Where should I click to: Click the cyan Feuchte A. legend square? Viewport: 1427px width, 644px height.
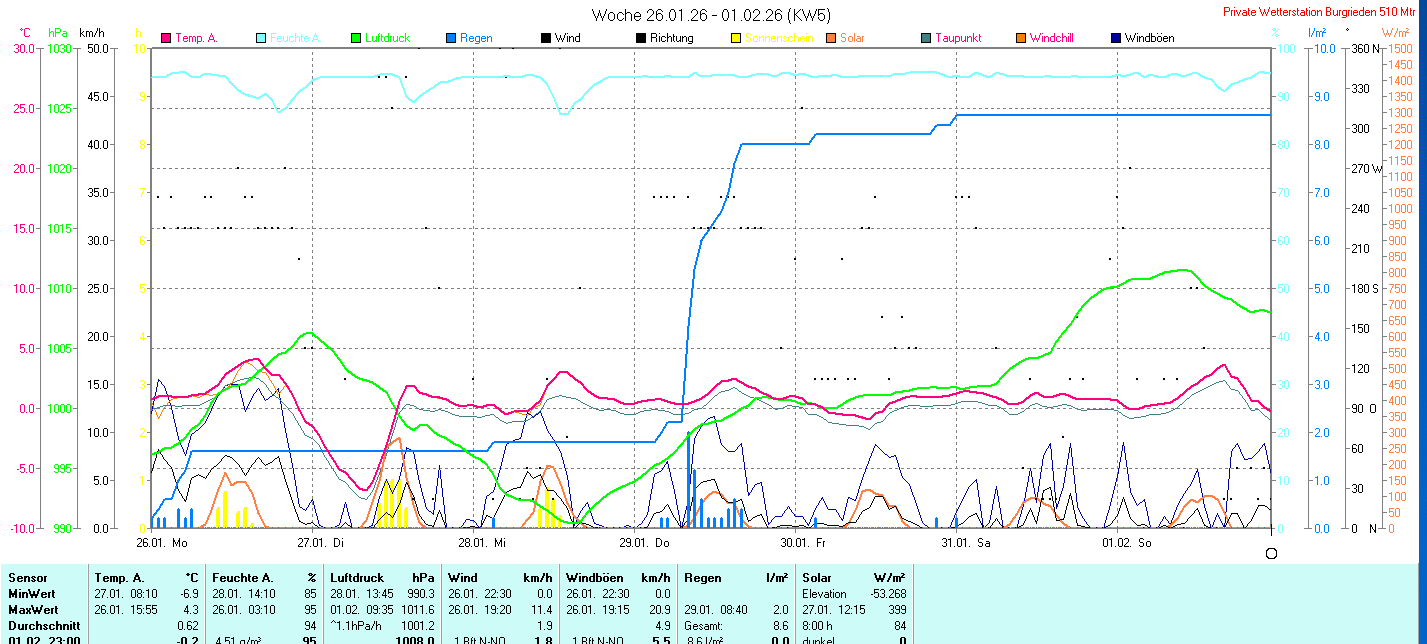261,38
